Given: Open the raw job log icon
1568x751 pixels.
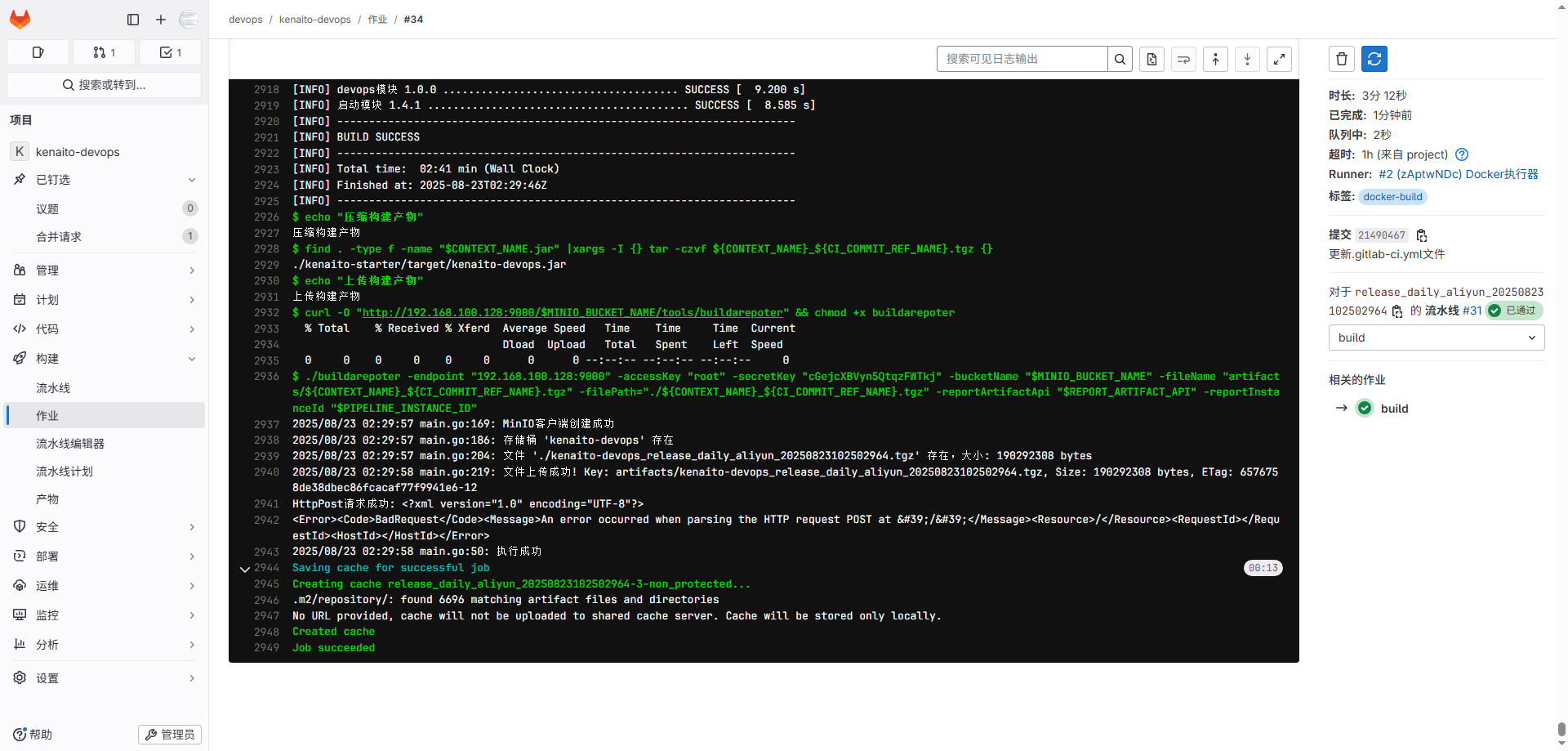Looking at the screenshot, I should (x=1151, y=59).
